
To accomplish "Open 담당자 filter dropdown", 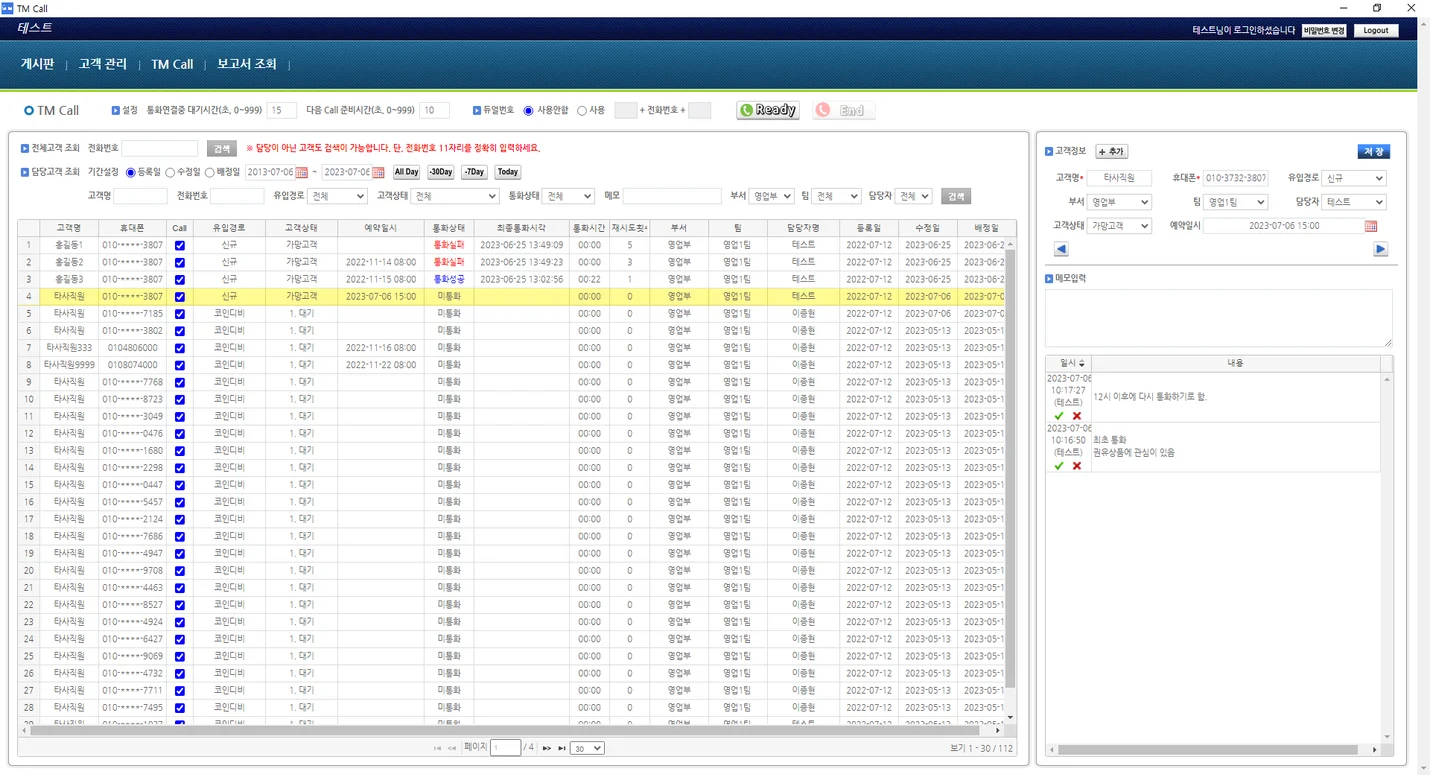I will (x=914, y=196).
